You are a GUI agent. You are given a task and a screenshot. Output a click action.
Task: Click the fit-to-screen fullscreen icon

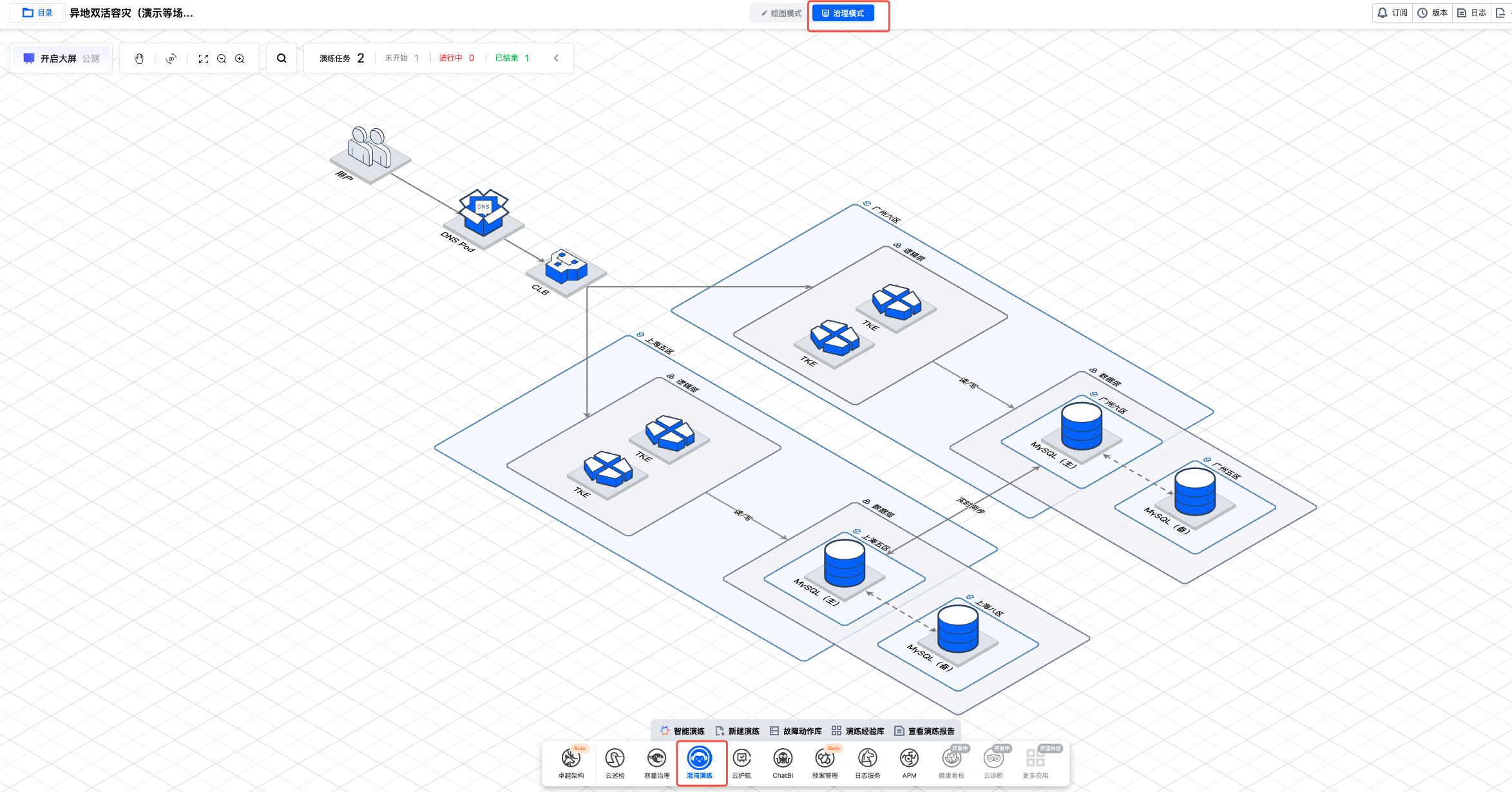pos(204,59)
